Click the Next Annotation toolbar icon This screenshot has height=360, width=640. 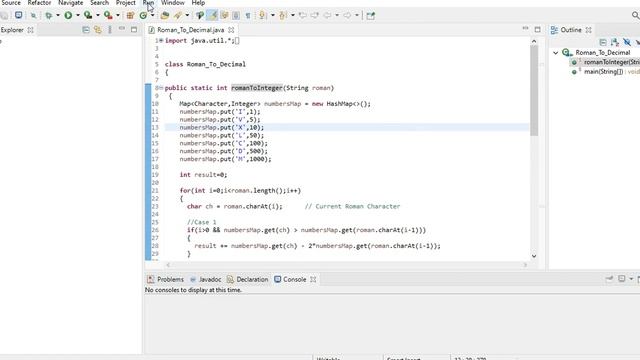click(x=262, y=16)
